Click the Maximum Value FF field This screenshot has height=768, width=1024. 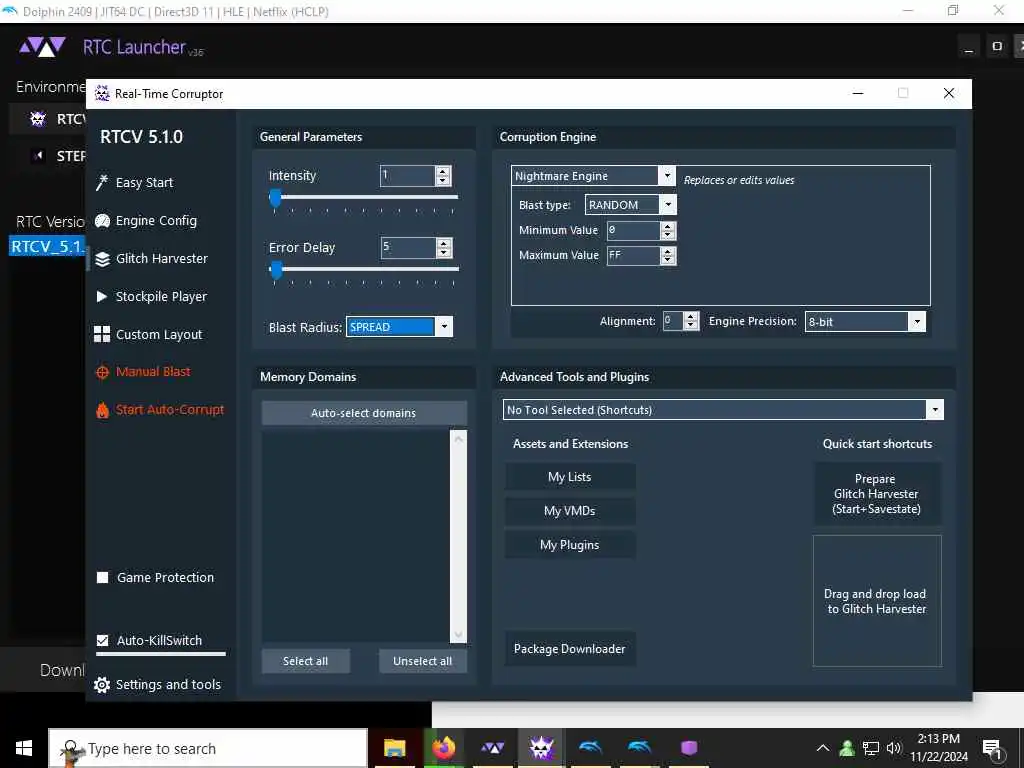click(x=633, y=255)
